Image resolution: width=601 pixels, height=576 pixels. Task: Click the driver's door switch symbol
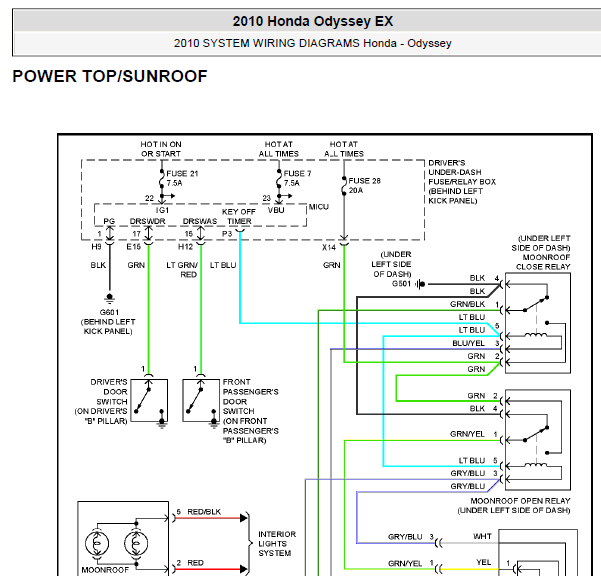tap(149, 401)
